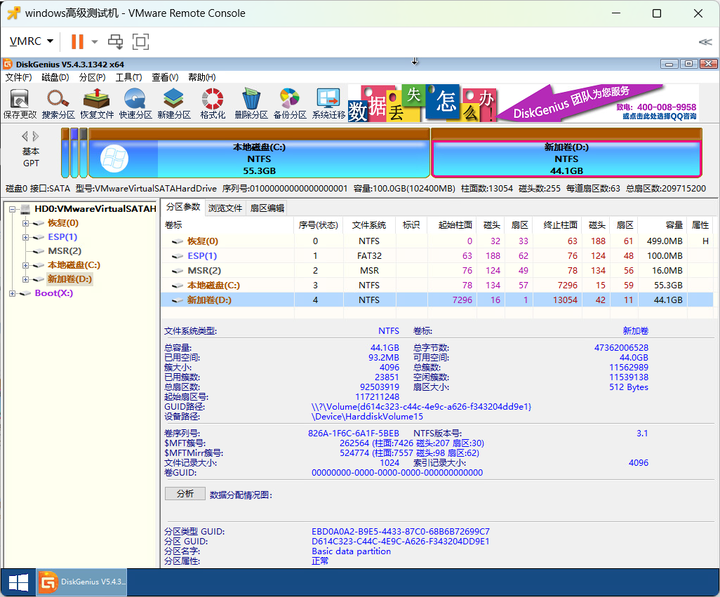Click the 文件系统 column header
Viewport: 720px width, 597px height.
pyautogui.click(x=369, y=225)
